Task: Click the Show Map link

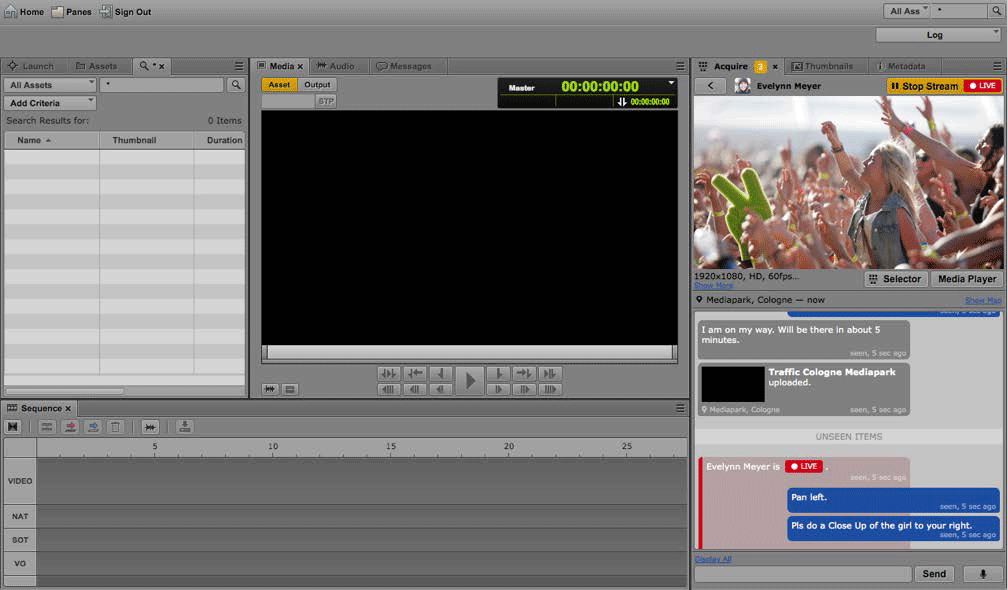Action: point(982,300)
